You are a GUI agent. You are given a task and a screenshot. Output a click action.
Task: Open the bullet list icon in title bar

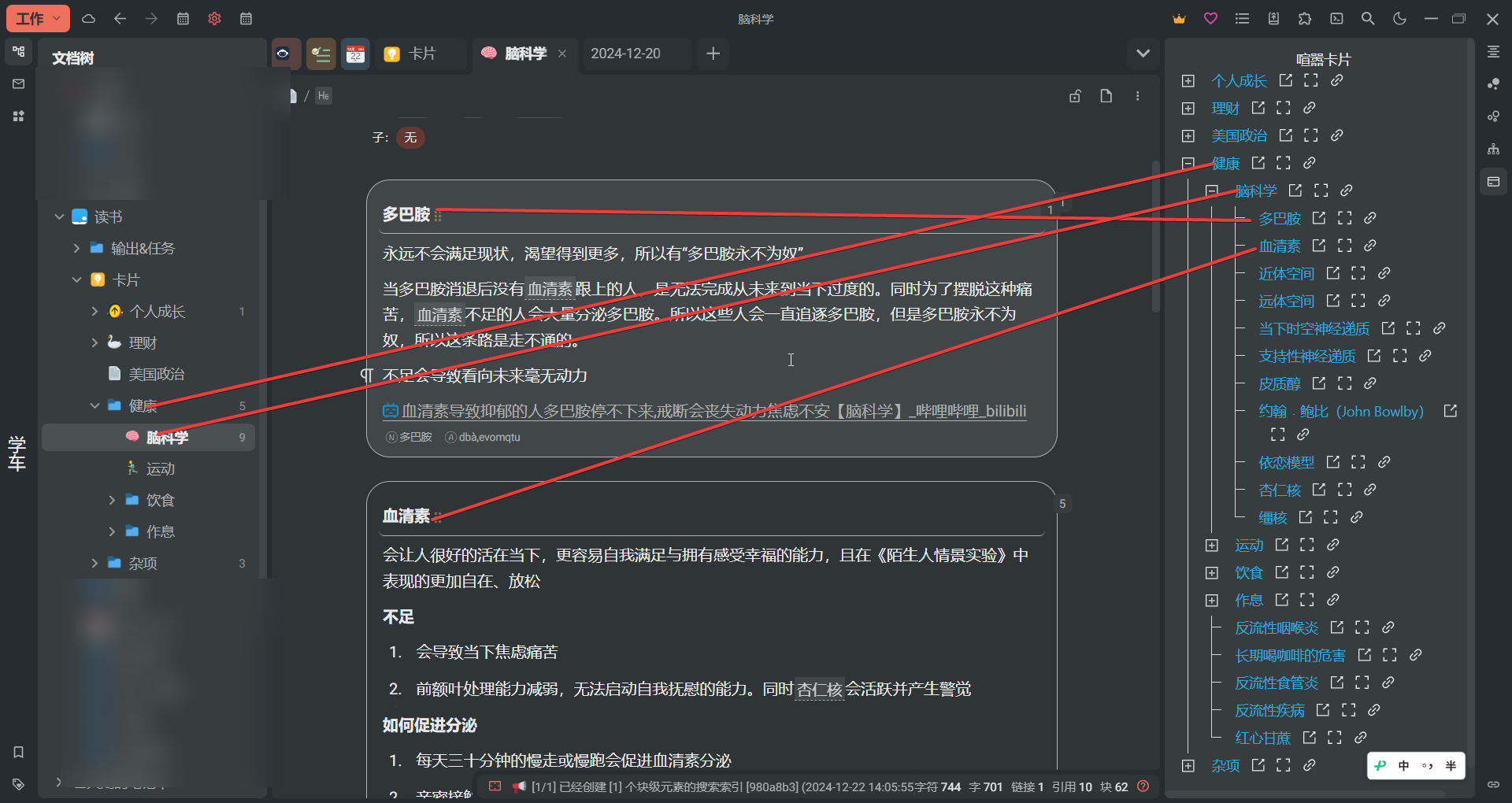click(1242, 19)
